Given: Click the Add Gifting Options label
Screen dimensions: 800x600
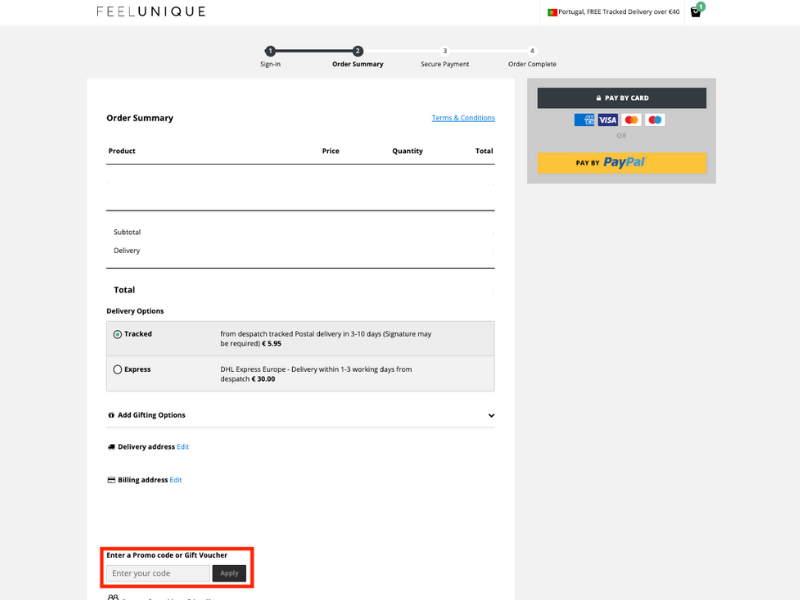Looking at the screenshot, I should pyautogui.click(x=152, y=415).
